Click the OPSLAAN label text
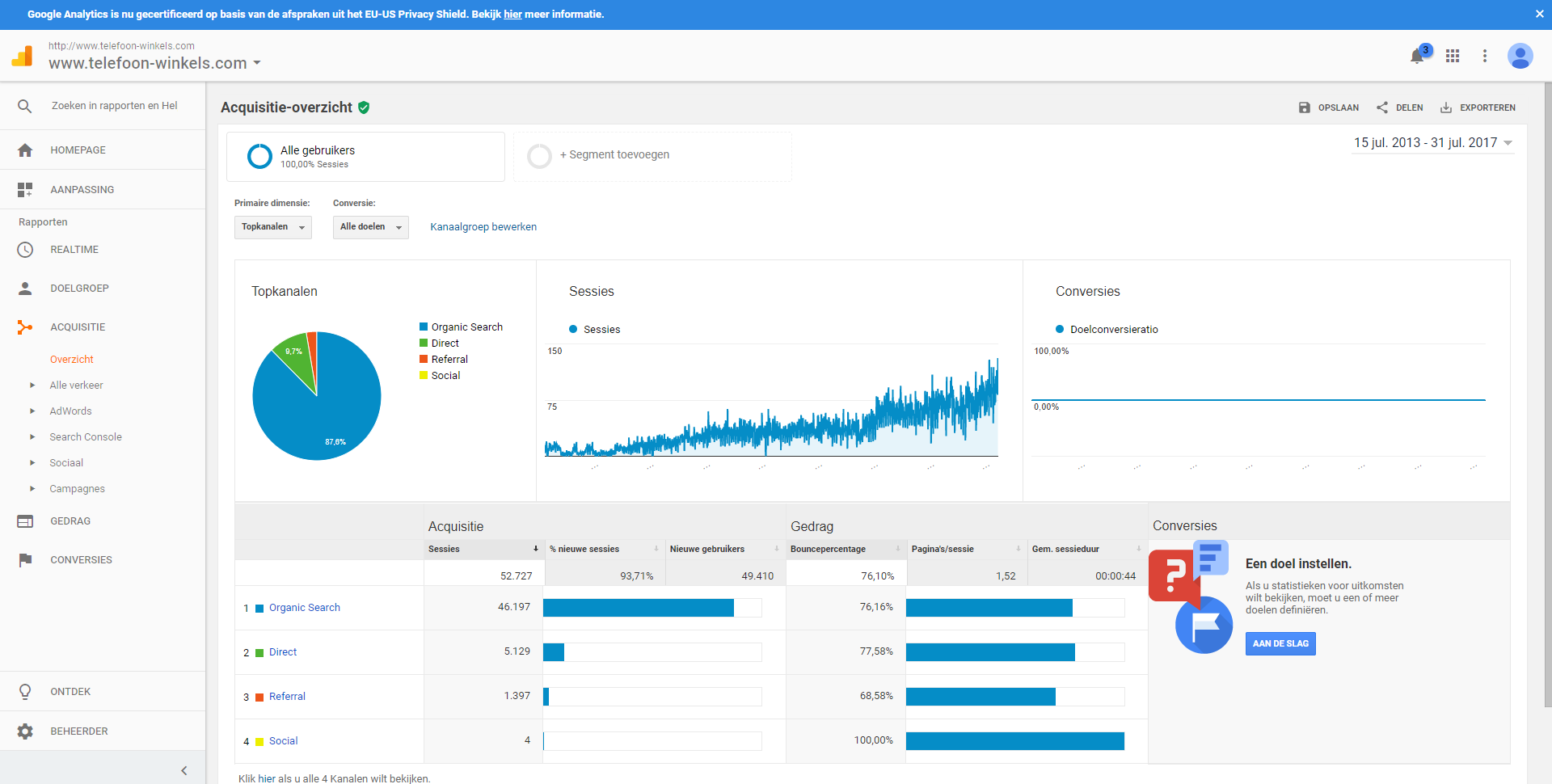This screenshot has width=1552, height=784. 1339,107
